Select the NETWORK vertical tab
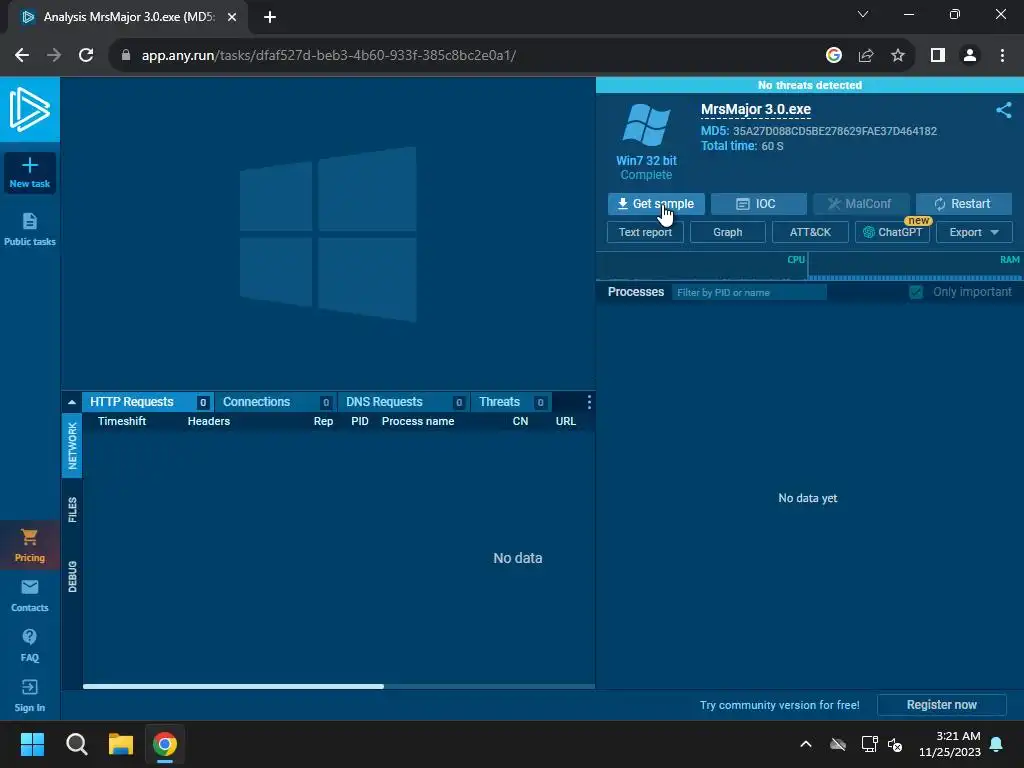The image size is (1024, 768). pyautogui.click(x=72, y=445)
